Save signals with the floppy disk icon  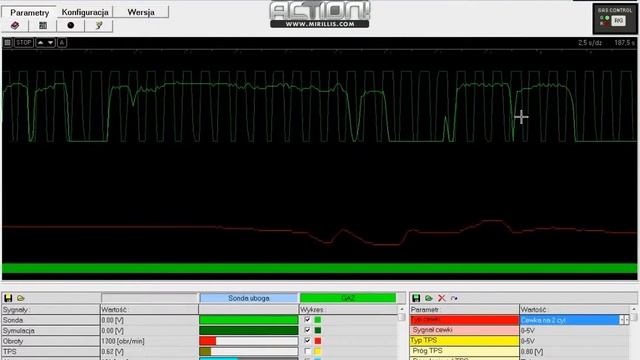pos(8,298)
